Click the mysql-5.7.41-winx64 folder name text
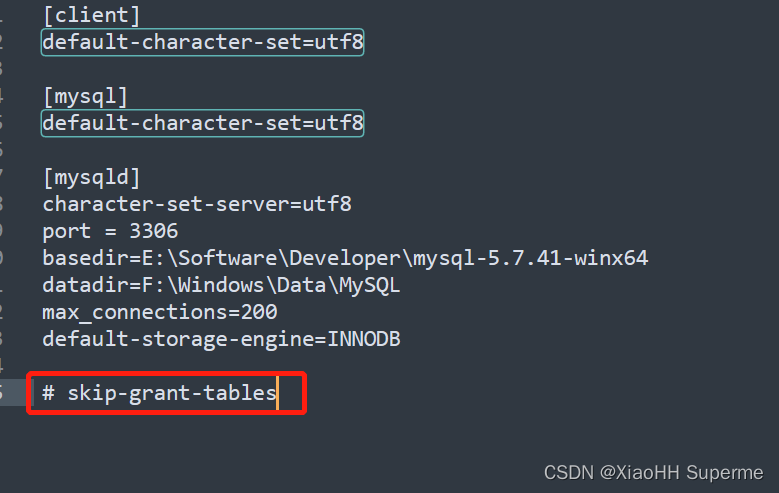The height and width of the screenshot is (493, 779). (x=531, y=258)
